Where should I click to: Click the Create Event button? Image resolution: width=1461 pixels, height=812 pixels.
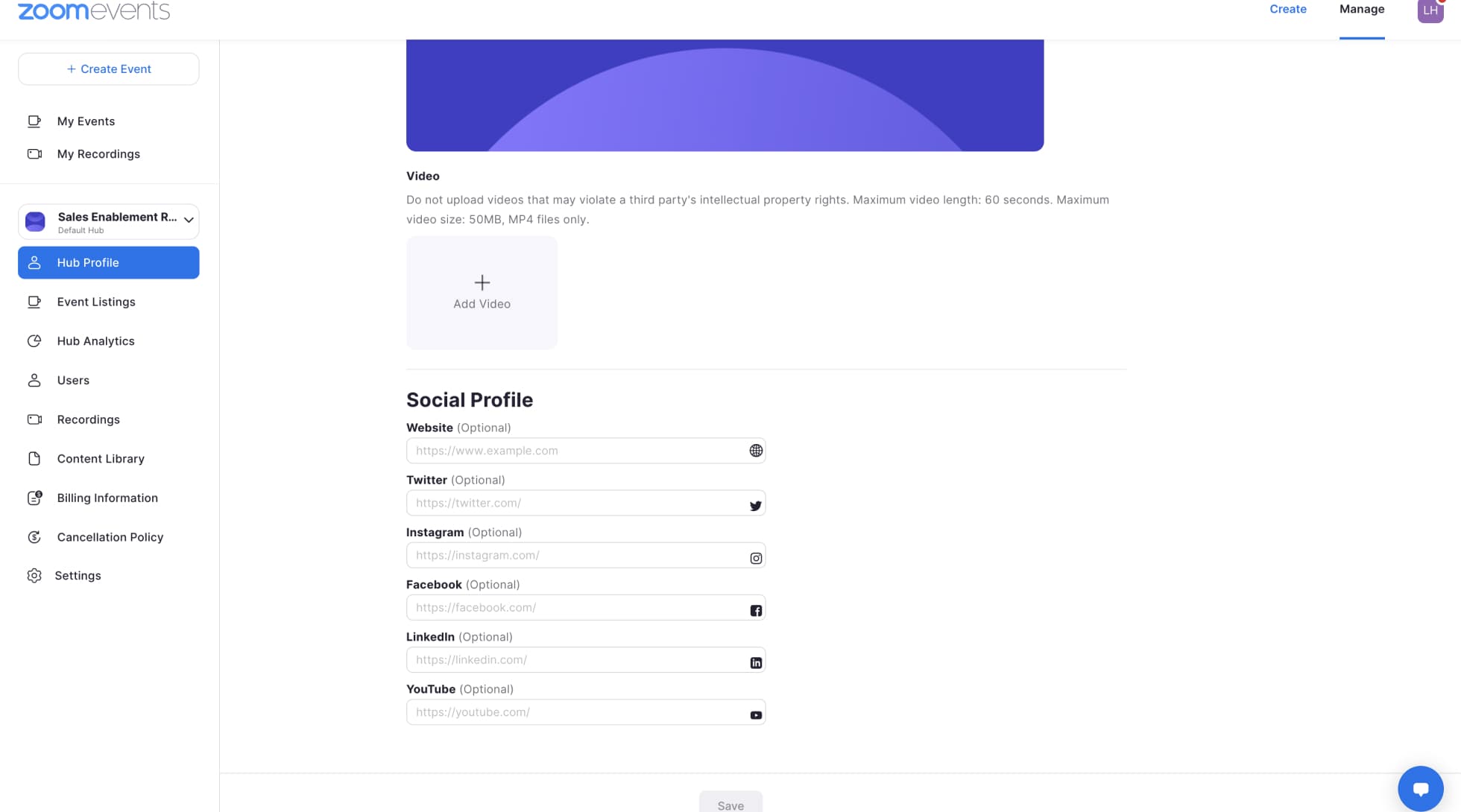pos(108,69)
